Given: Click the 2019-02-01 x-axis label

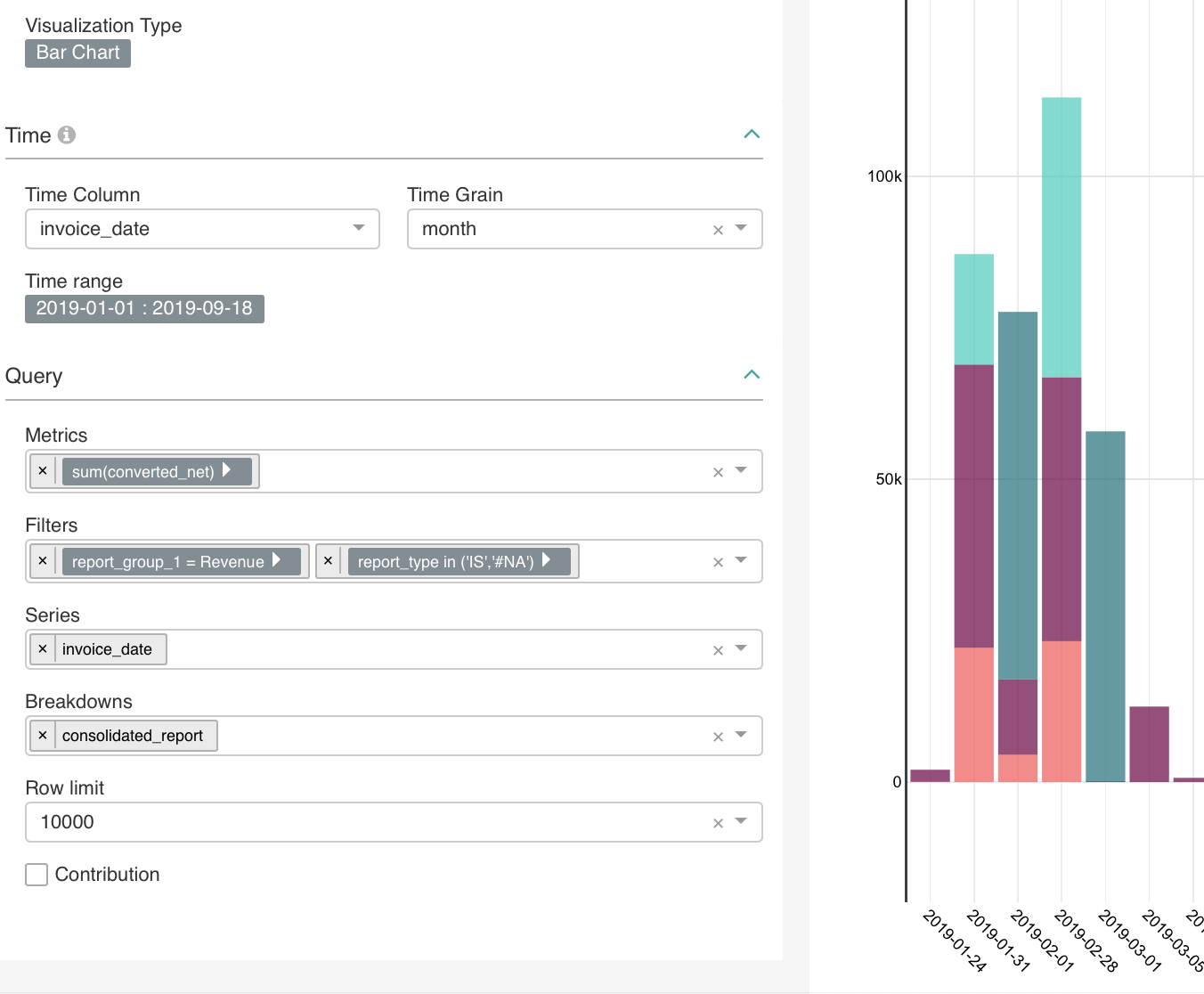Looking at the screenshot, I should [1041, 941].
